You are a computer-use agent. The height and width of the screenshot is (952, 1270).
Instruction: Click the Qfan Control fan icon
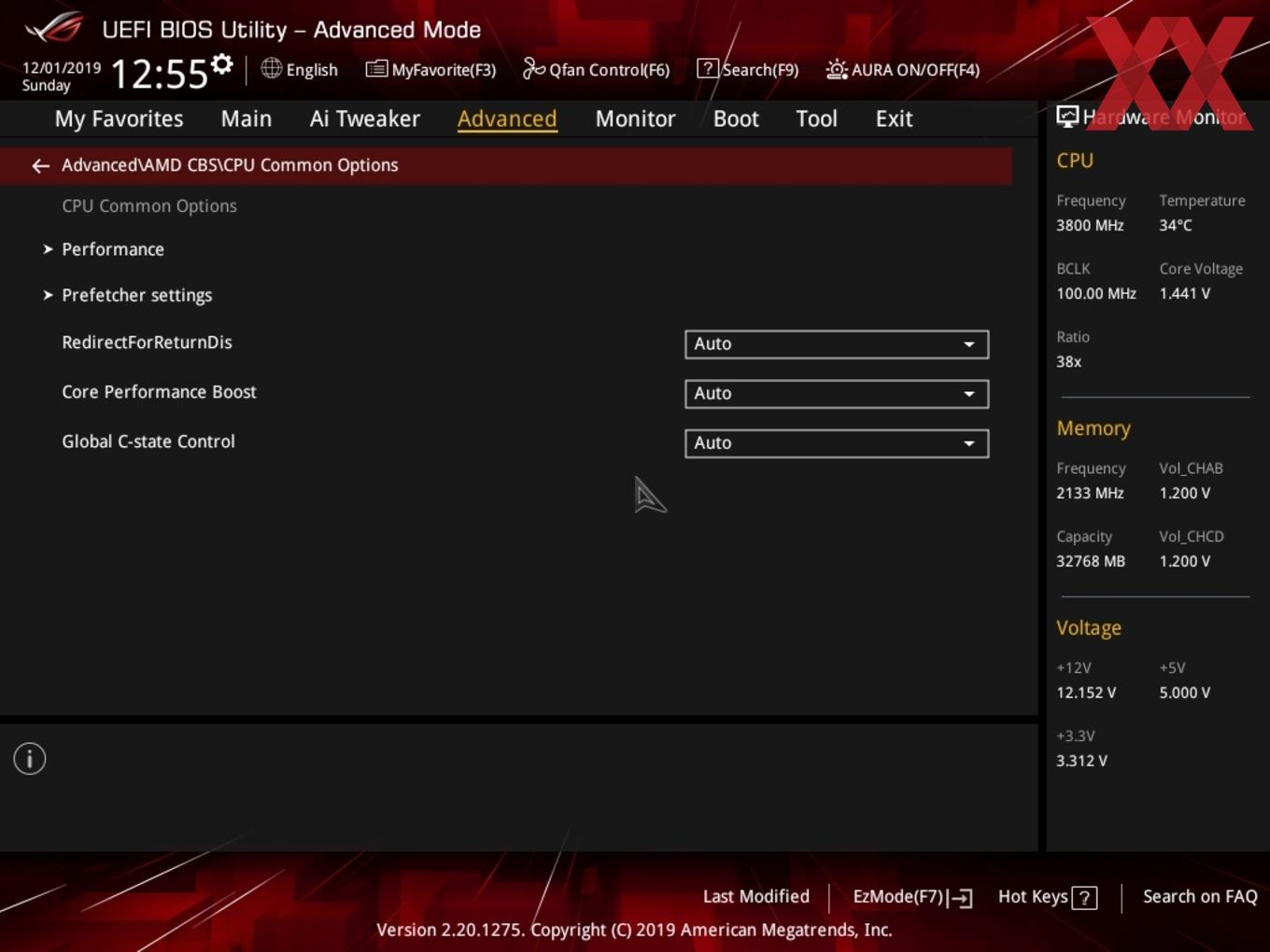[x=533, y=68]
